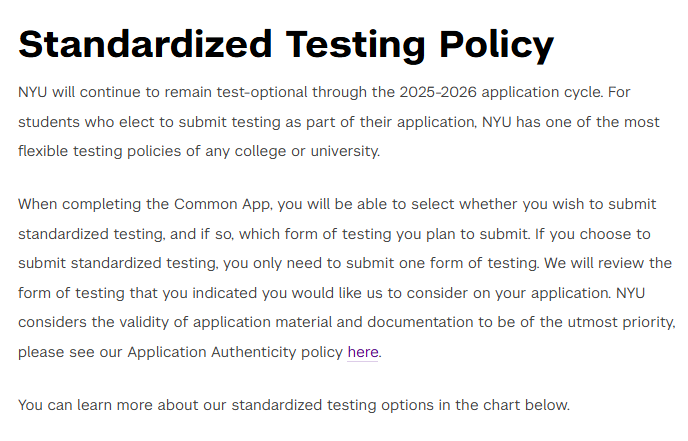The width and height of the screenshot is (688, 441).
Task: Click the words 'Application Authenticity policy'
Action: 235,352
